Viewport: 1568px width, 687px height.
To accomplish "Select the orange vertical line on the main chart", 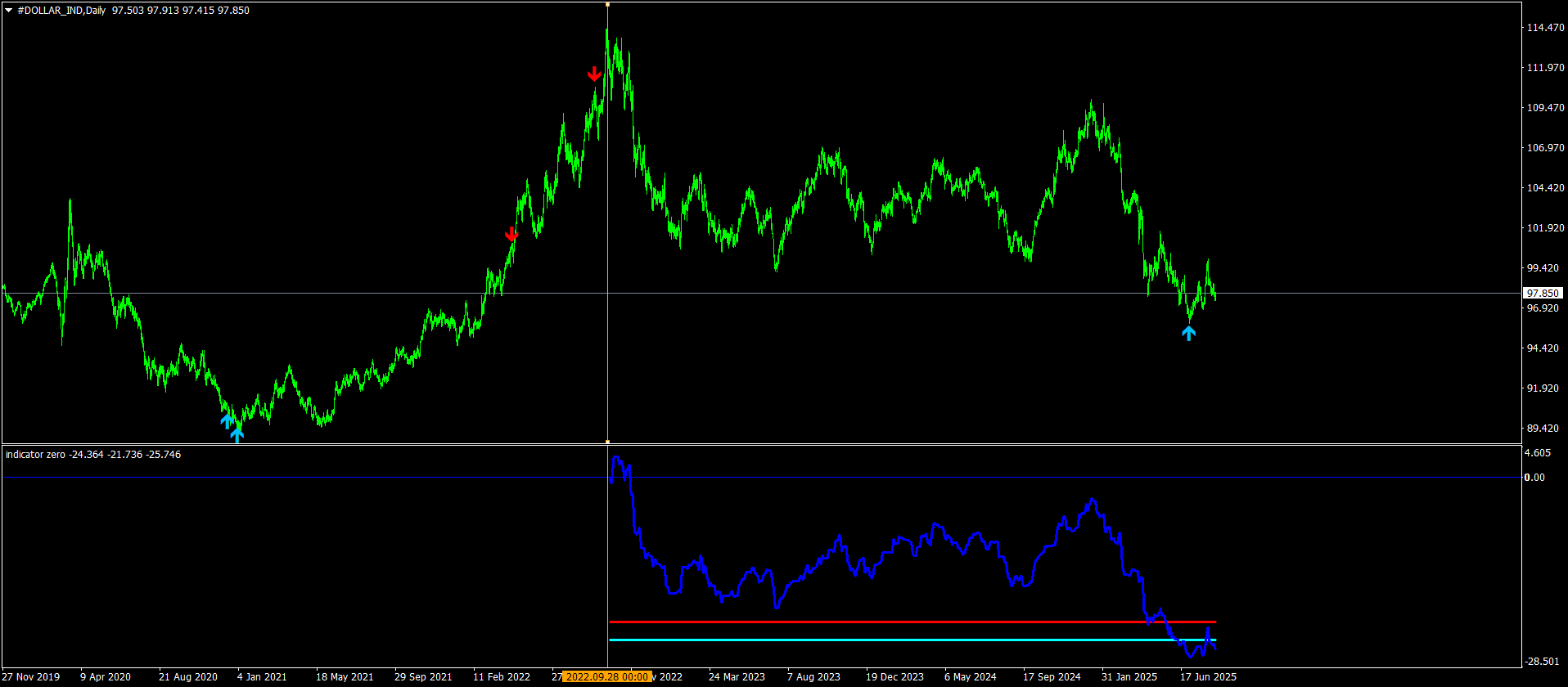I will pyautogui.click(x=607, y=245).
